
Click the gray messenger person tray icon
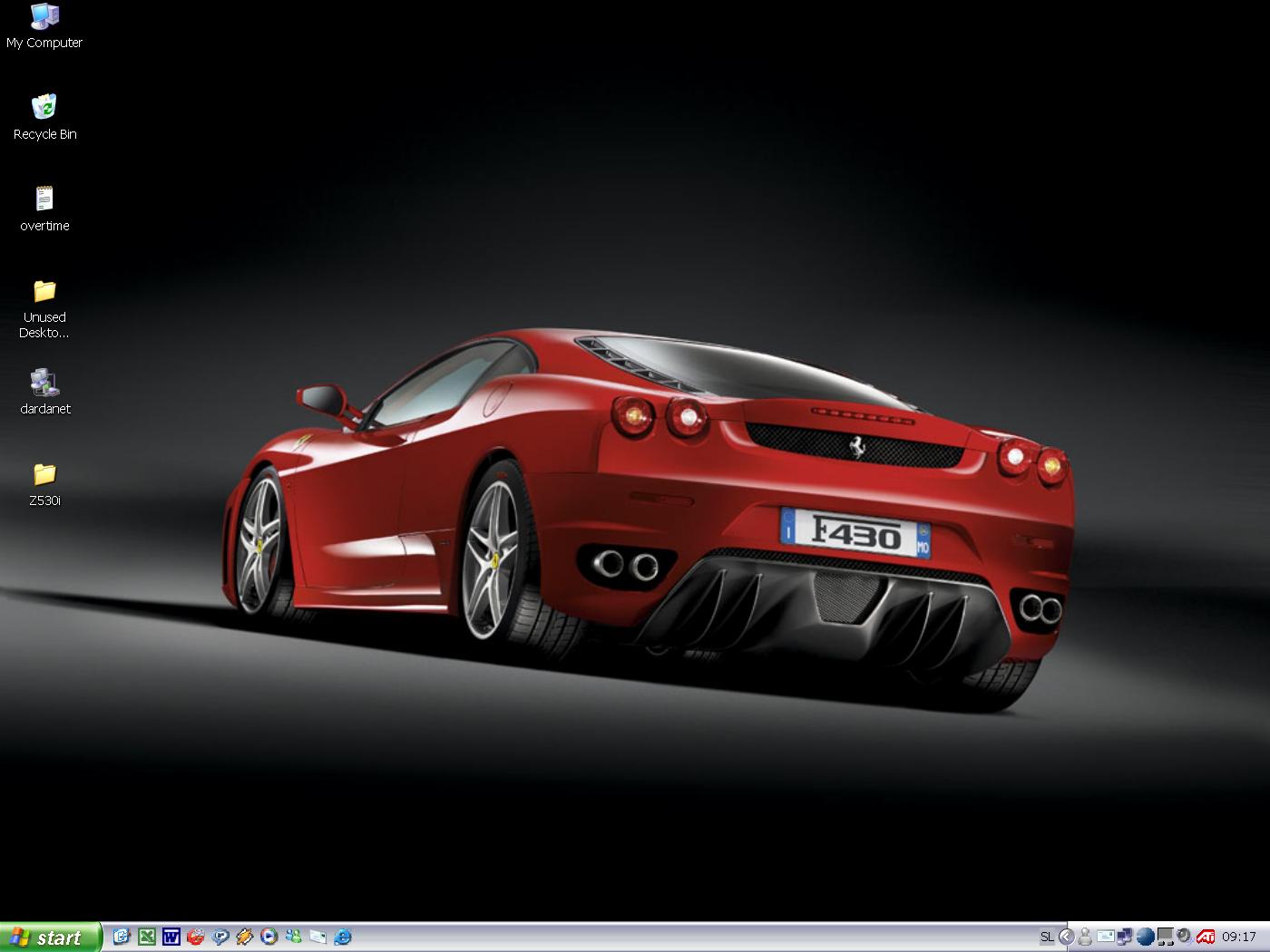click(1085, 937)
